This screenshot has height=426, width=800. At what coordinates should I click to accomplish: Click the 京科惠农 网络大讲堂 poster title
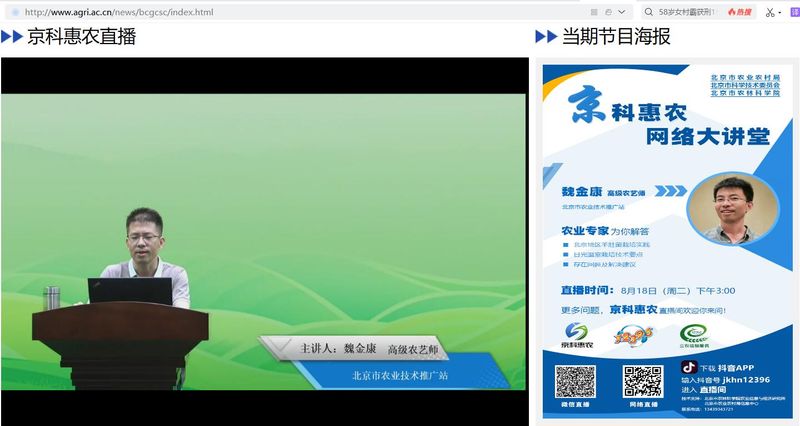click(x=668, y=117)
